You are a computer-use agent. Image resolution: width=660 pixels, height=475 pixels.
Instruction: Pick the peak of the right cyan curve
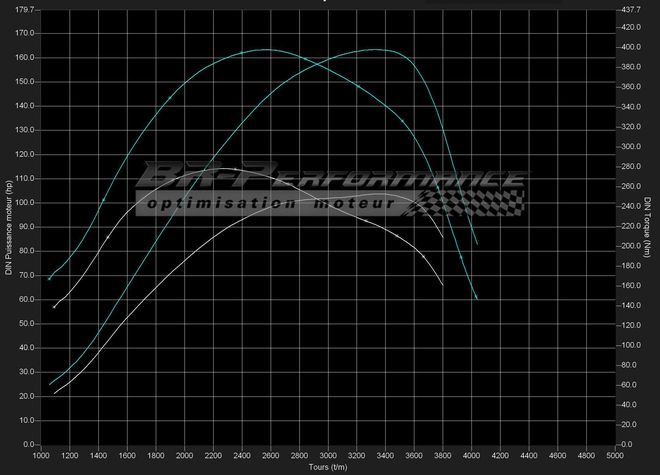click(372, 49)
